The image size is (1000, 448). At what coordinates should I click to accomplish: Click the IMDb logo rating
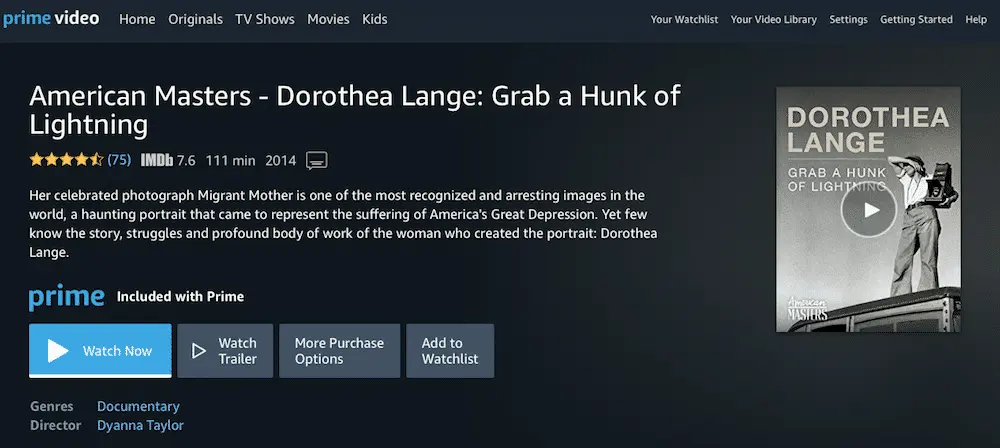click(x=168, y=160)
